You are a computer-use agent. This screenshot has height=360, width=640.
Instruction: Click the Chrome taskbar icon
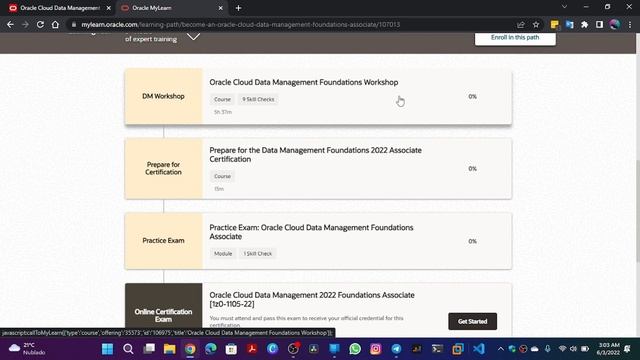[190, 349]
